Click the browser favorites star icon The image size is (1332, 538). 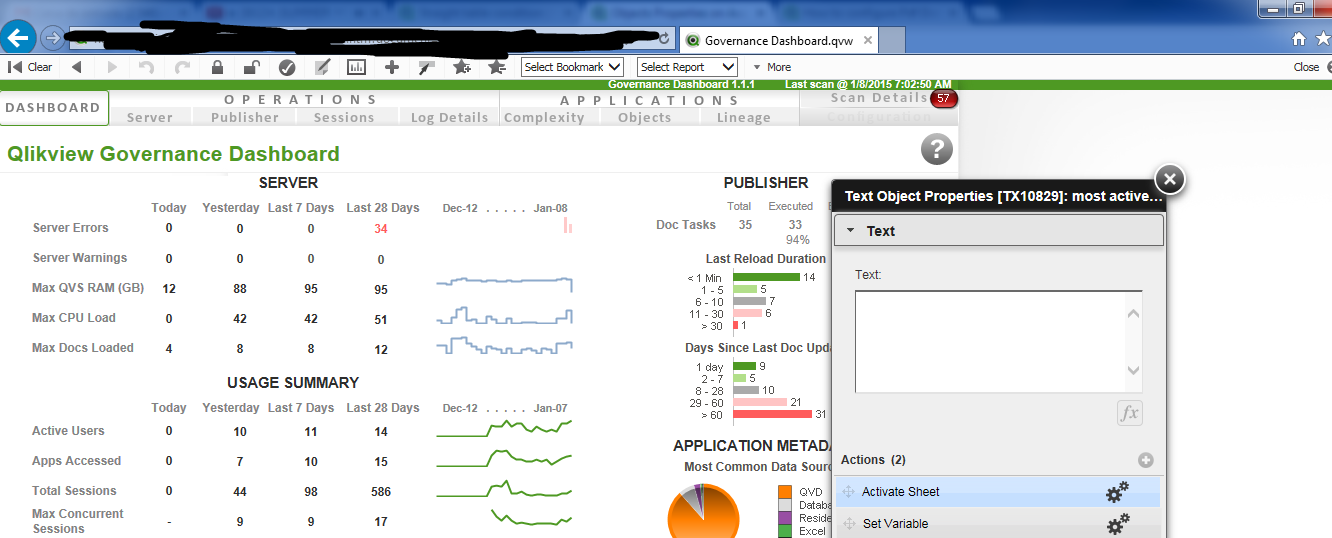point(1322,39)
